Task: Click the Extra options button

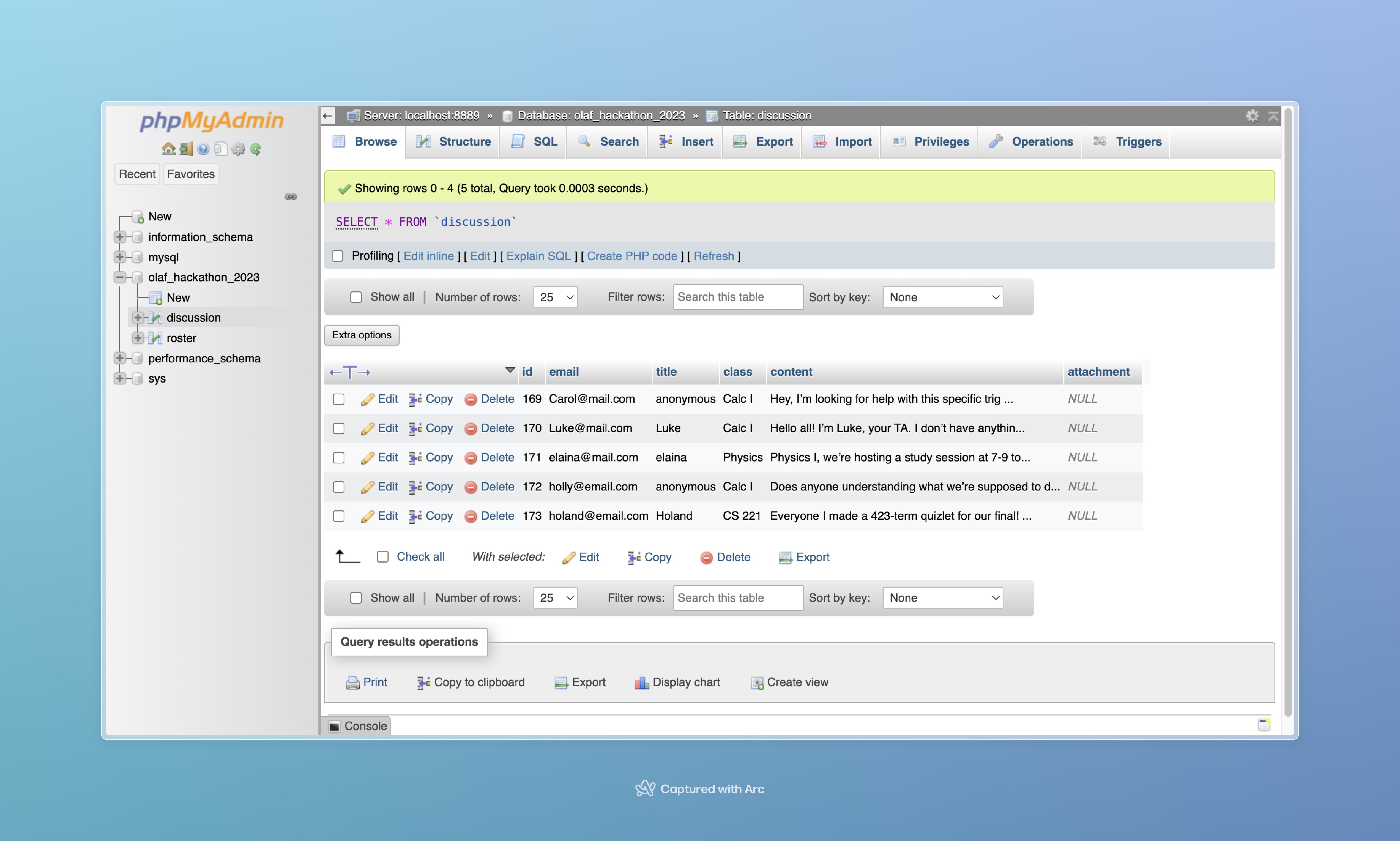Action: pyautogui.click(x=362, y=335)
